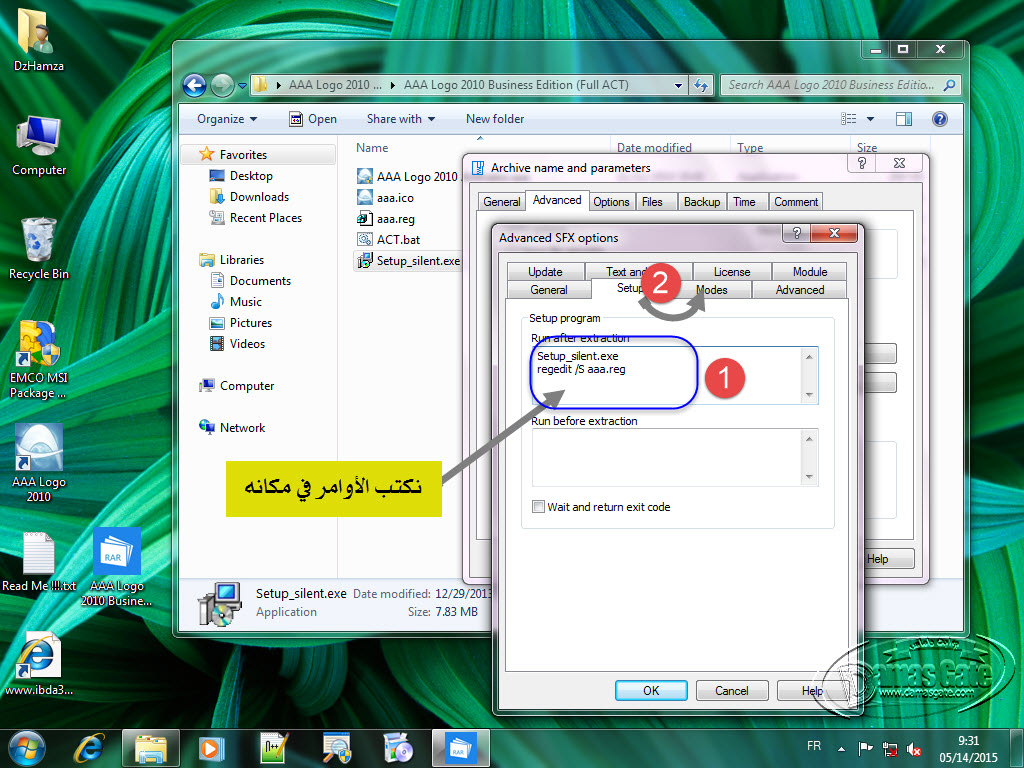Viewport: 1024px width, 768px height.
Task: Open DzHamza user folder on desktop
Action: (38, 39)
